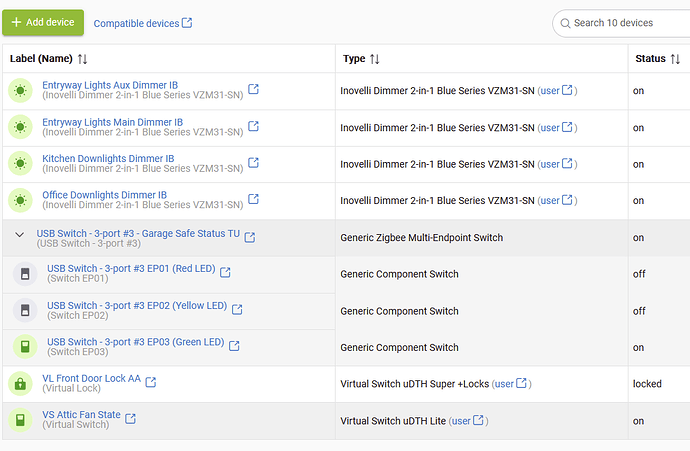The height and width of the screenshot is (451, 690).
Task: Click switch icon for EP03 Green LED
Action: click(25, 347)
